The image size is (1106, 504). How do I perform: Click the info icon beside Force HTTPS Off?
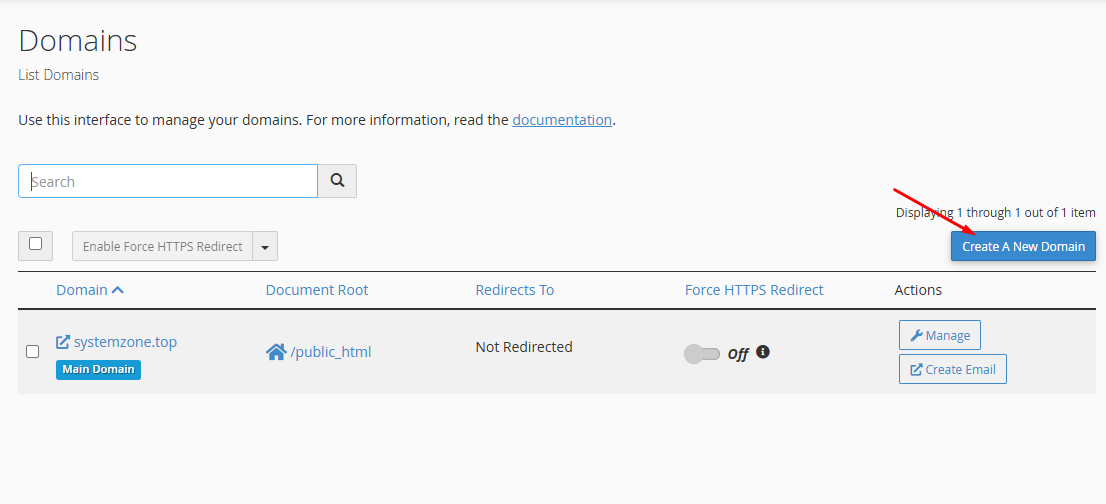(763, 352)
